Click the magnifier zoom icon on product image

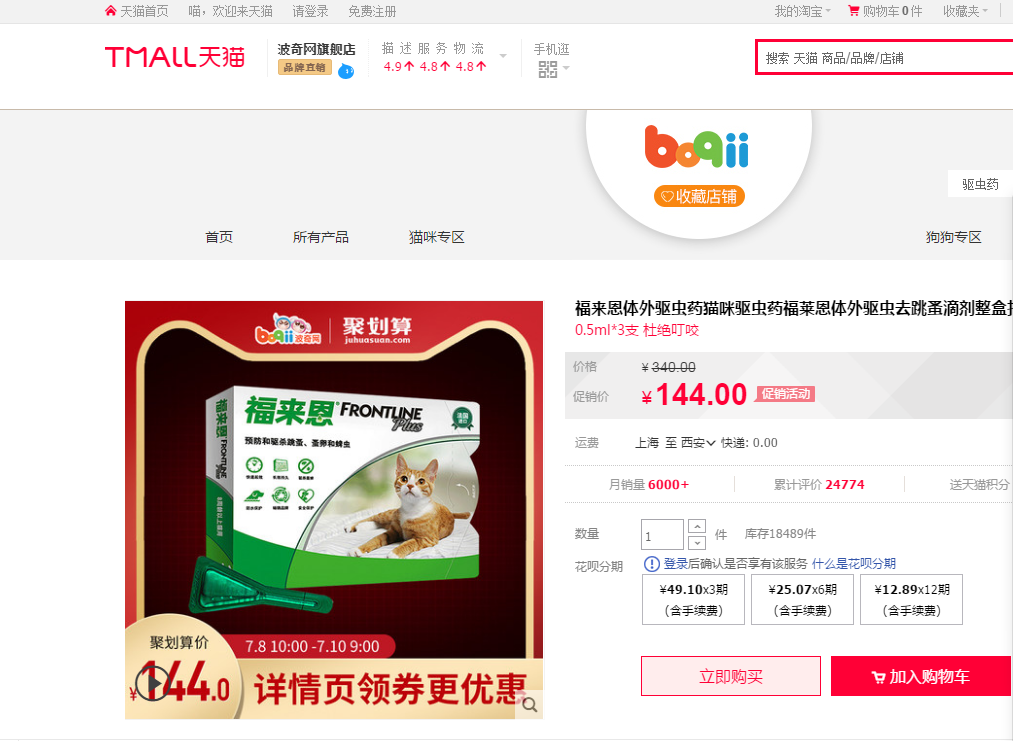click(x=530, y=705)
